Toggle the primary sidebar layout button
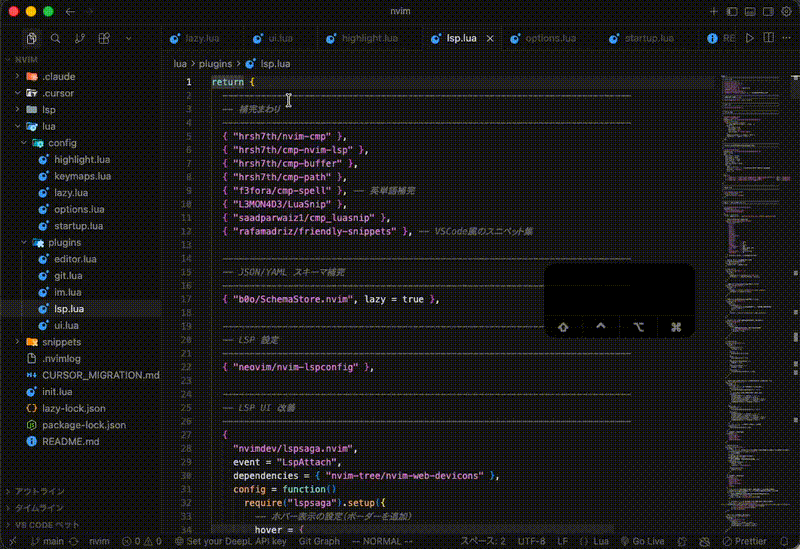Viewport: 800px width, 549px height. [x=733, y=11]
